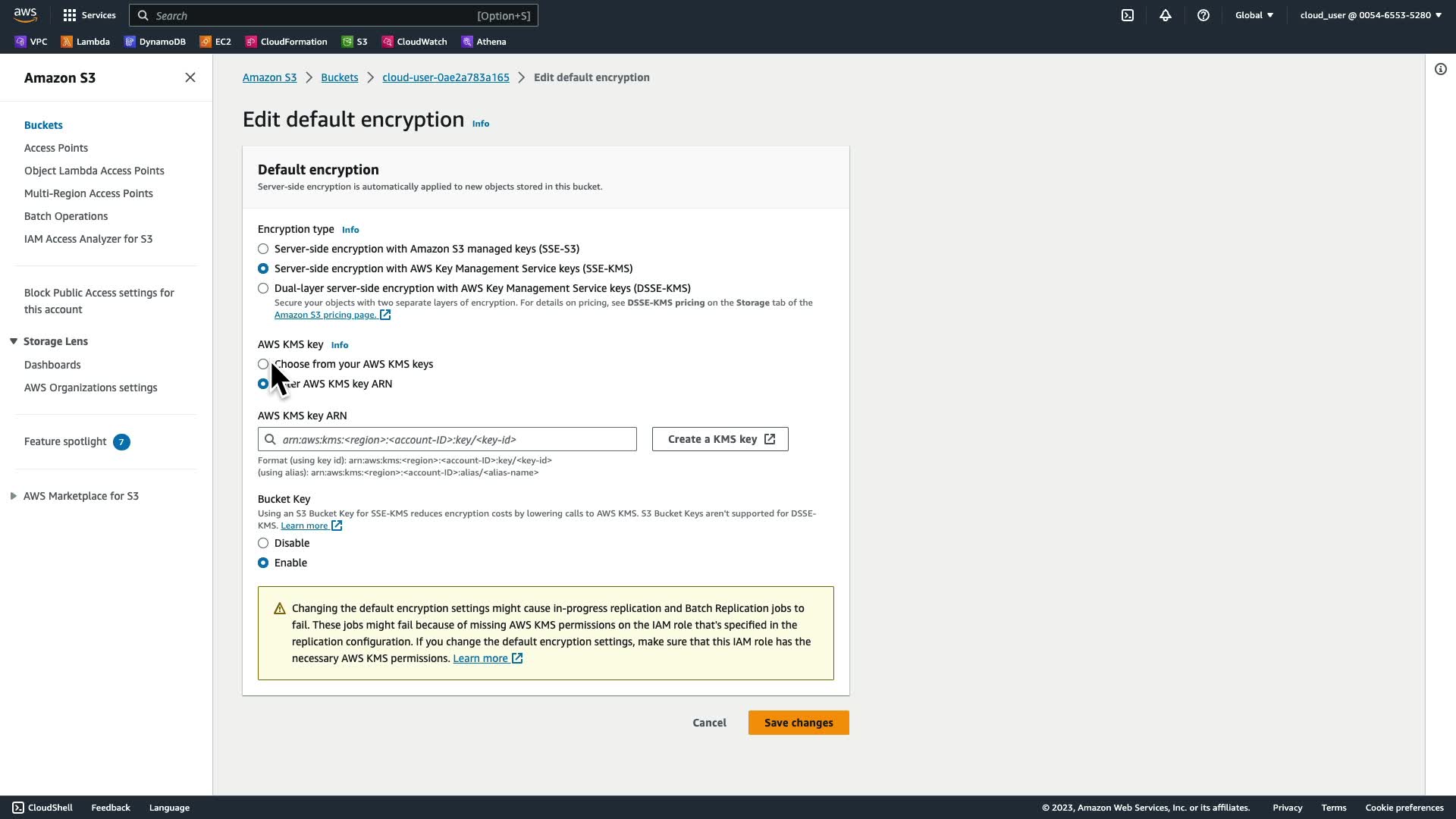
Task: Click the Save changes button
Action: tap(799, 723)
